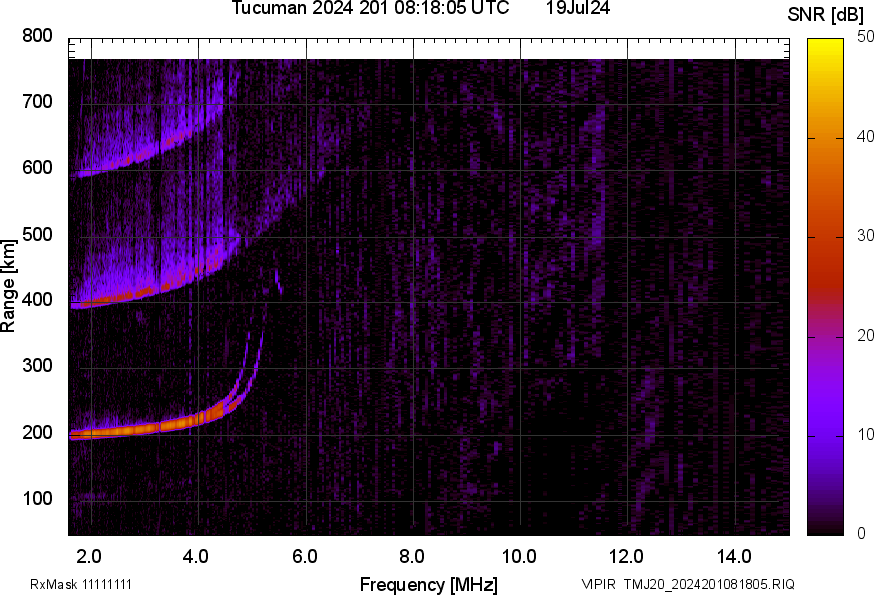This screenshot has width=874, height=595.
Task: Click the 19Jul24 date label
Action: (578, 9)
